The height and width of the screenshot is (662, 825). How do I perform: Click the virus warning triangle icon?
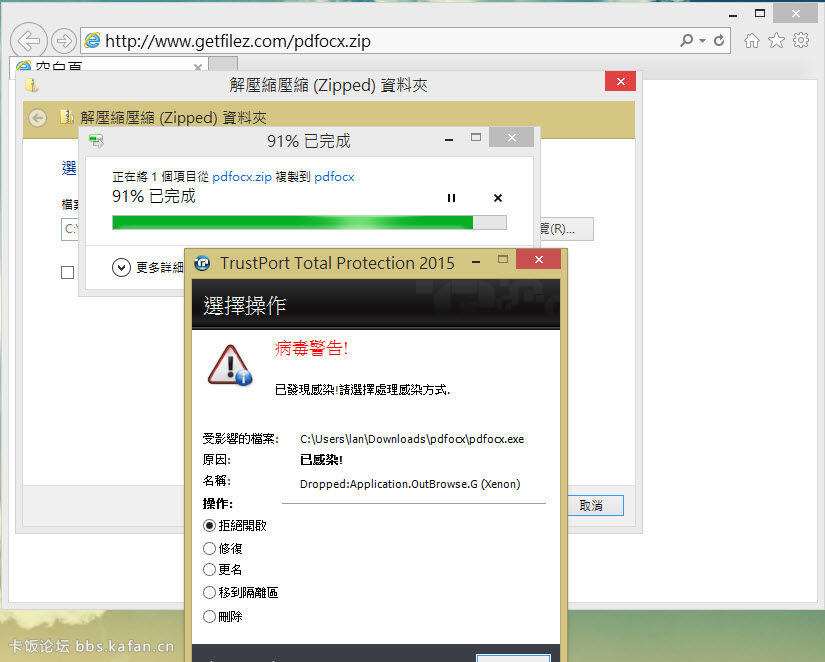(x=230, y=366)
